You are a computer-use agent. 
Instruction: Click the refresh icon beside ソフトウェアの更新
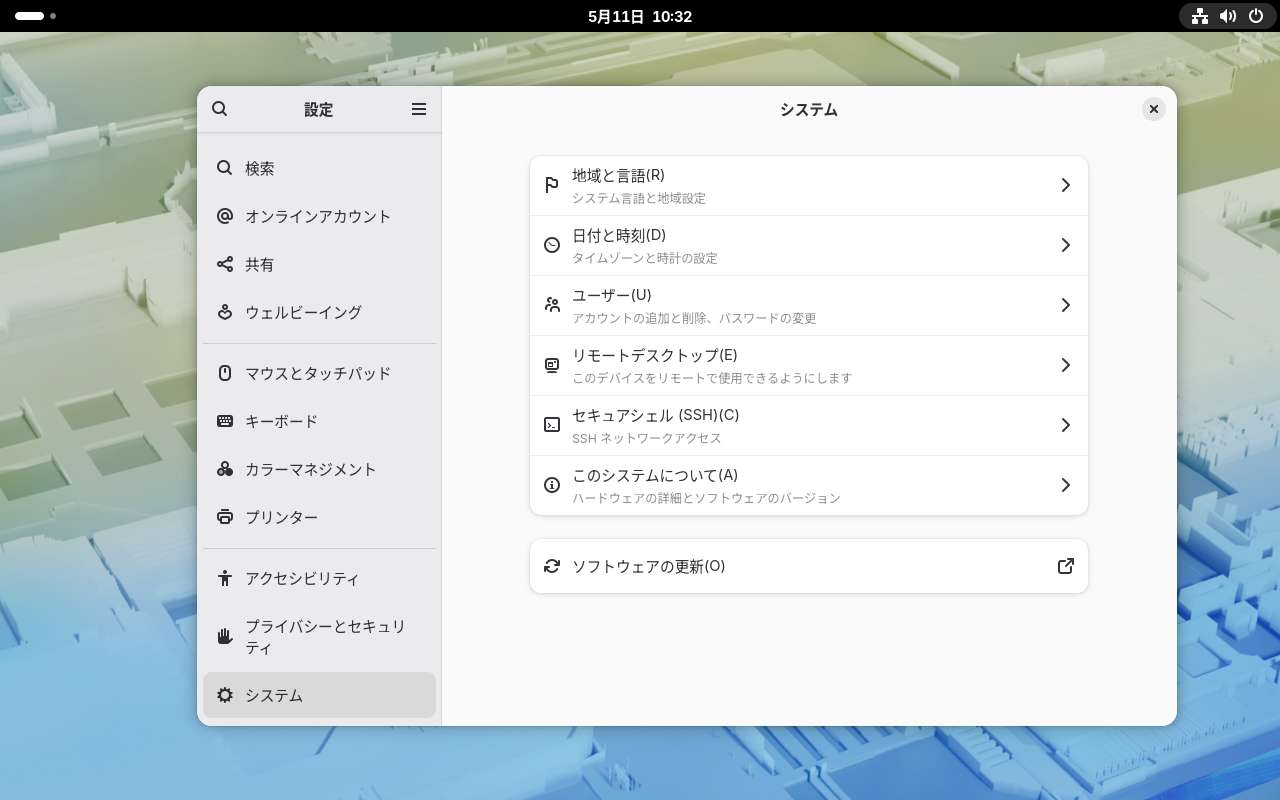pos(552,566)
